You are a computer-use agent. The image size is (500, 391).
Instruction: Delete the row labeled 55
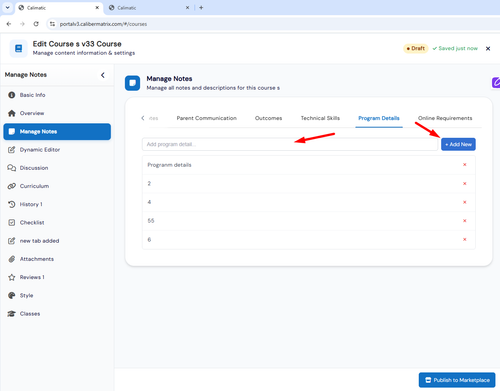click(x=465, y=221)
